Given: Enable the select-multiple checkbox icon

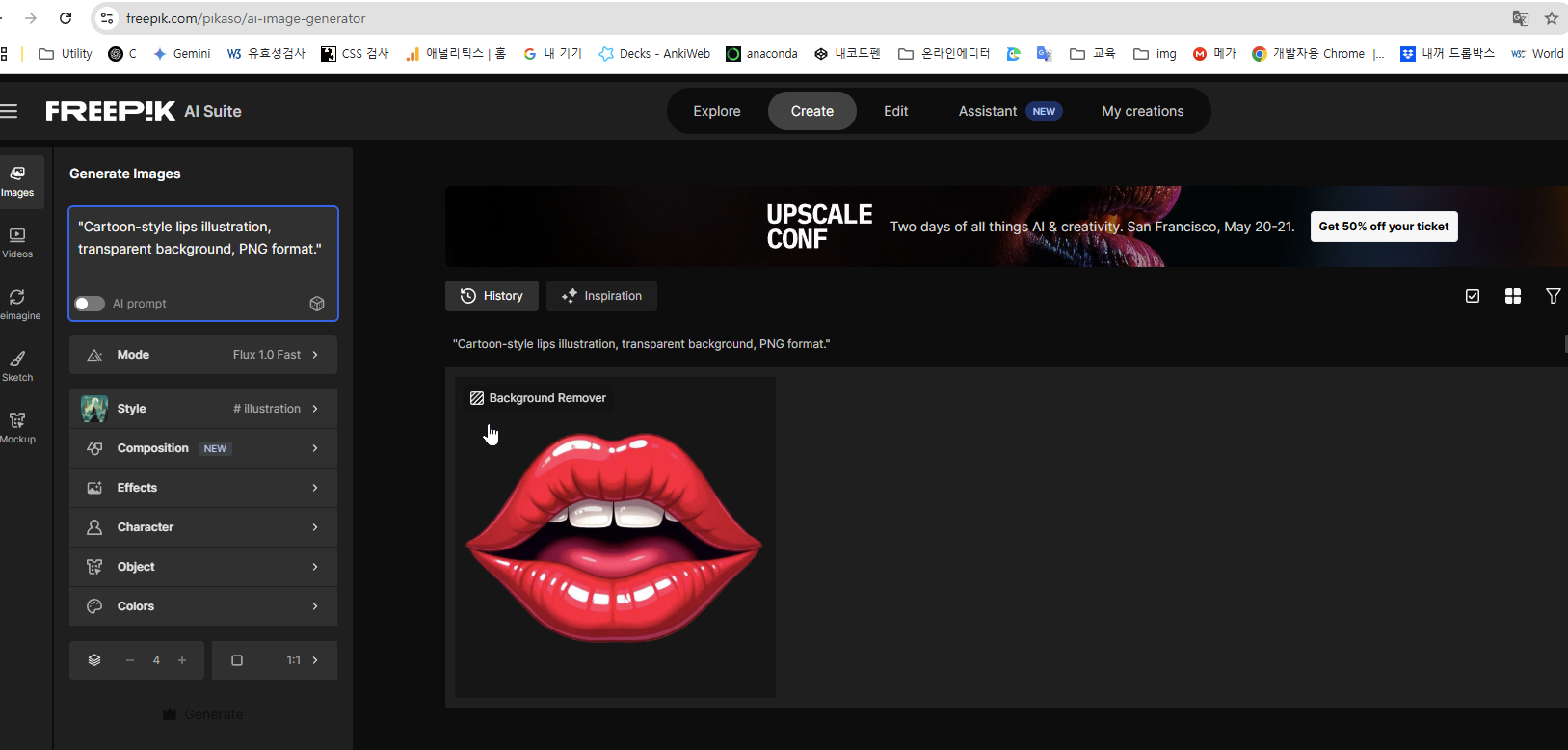Looking at the screenshot, I should [x=1473, y=296].
